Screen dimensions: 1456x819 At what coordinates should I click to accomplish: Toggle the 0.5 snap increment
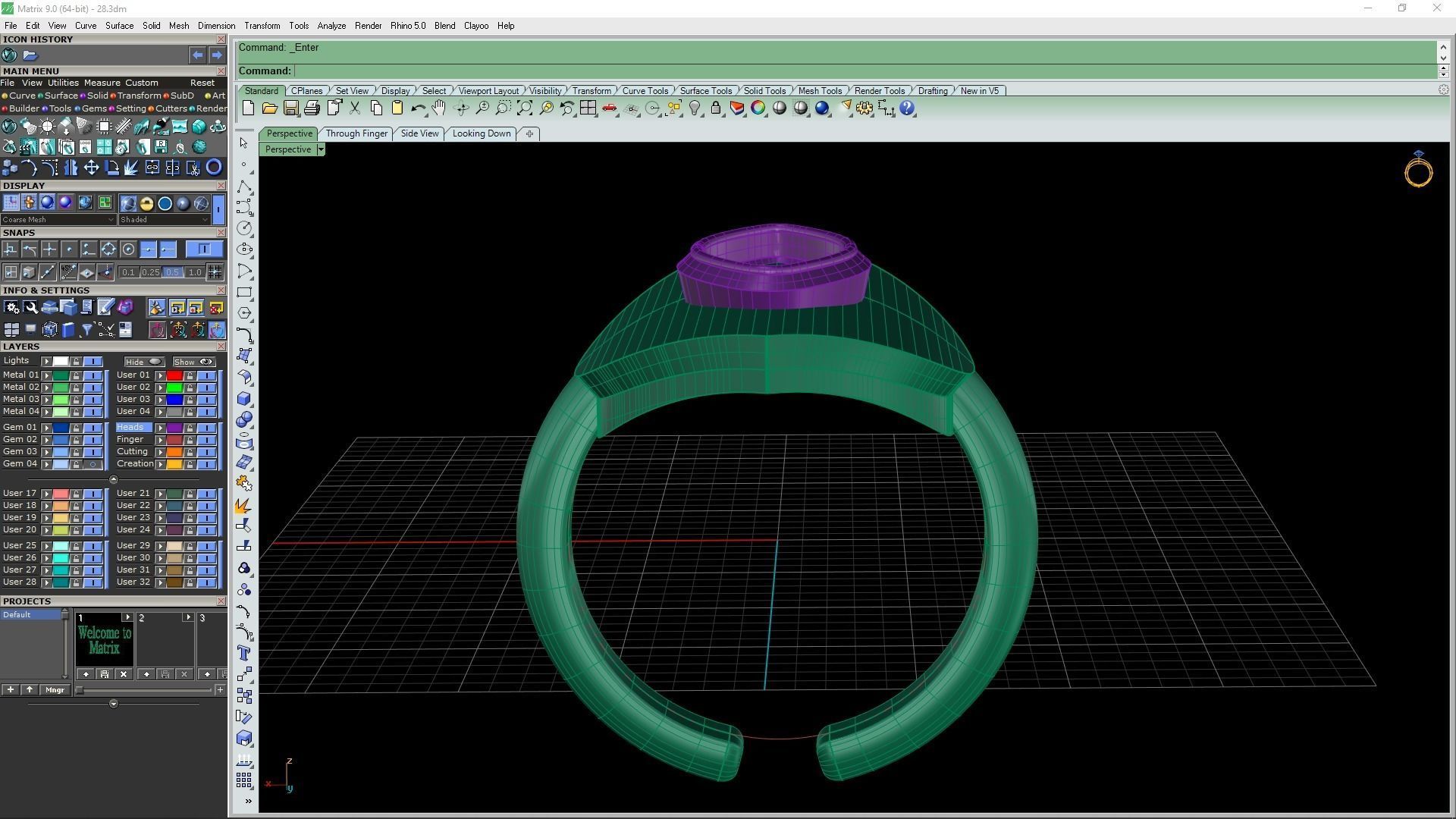[172, 272]
